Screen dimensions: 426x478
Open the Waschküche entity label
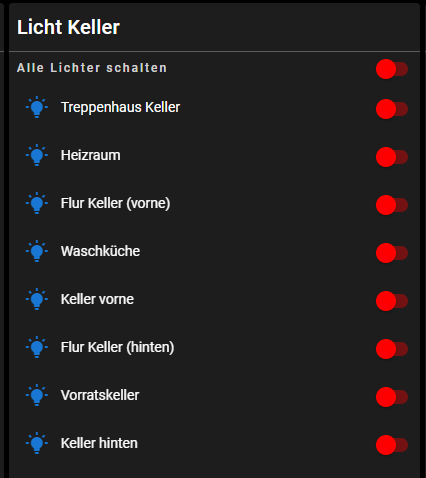pos(100,251)
